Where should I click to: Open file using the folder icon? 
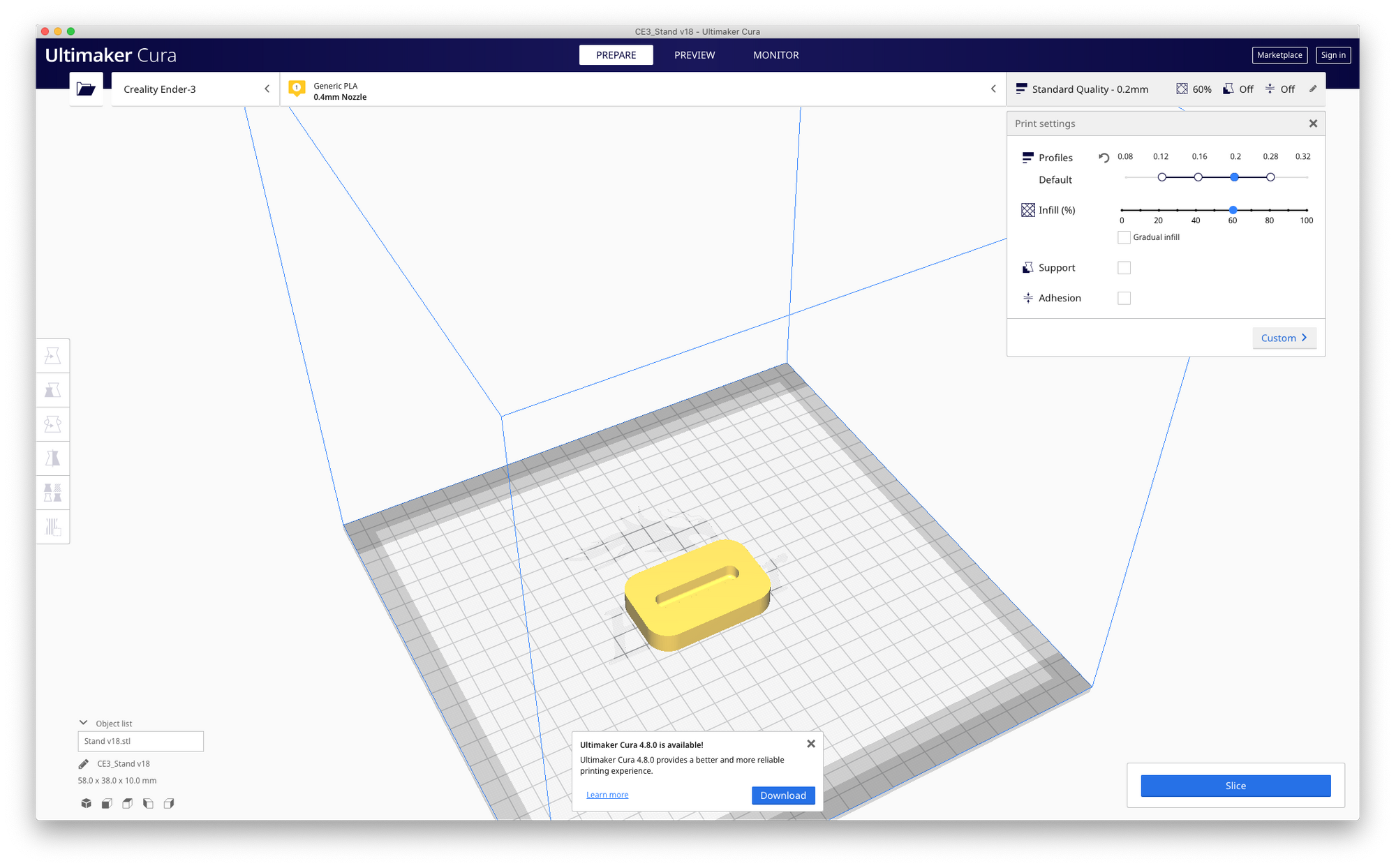pos(86,89)
